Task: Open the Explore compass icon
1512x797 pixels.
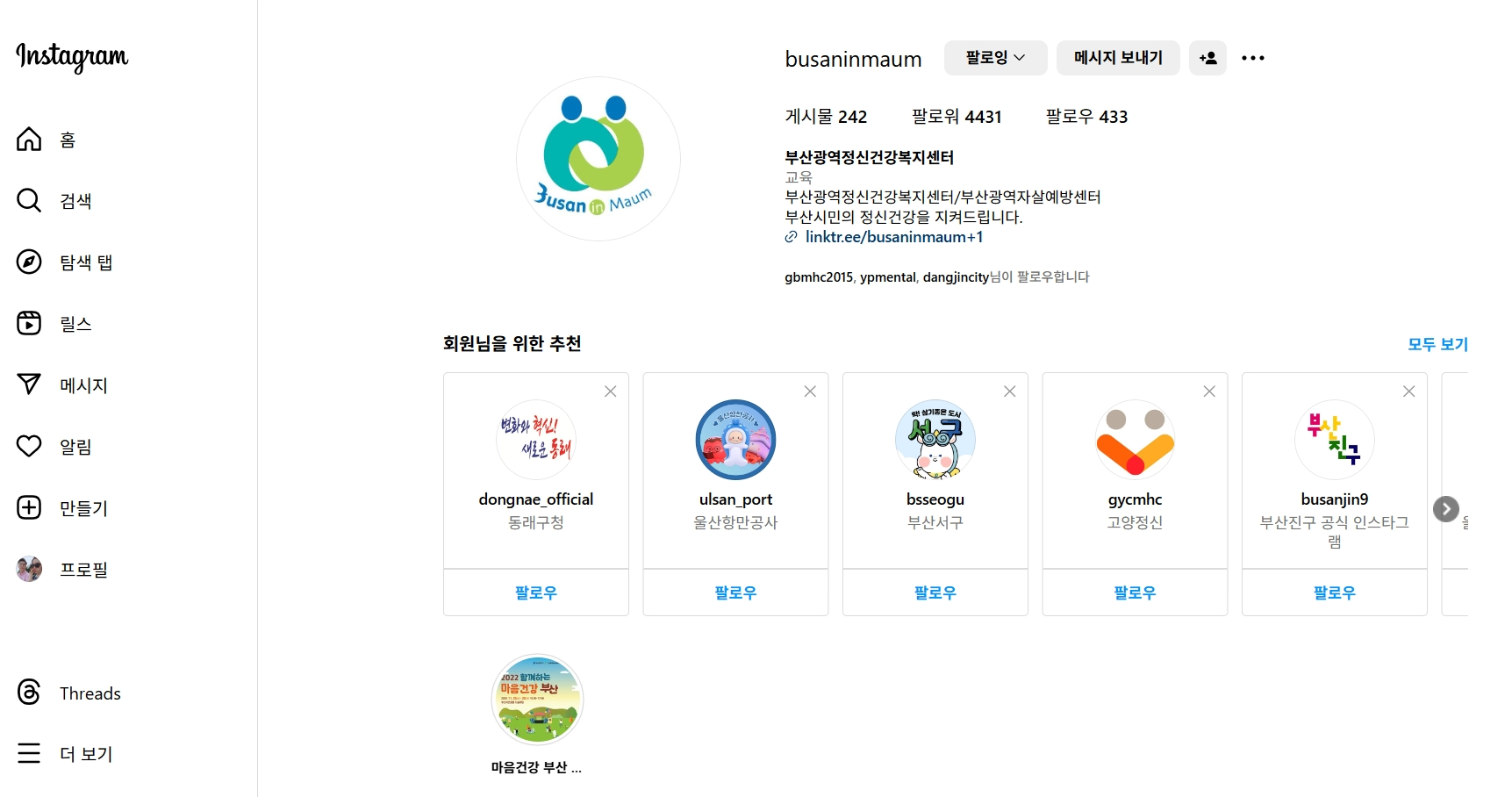Action: click(29, 262)
